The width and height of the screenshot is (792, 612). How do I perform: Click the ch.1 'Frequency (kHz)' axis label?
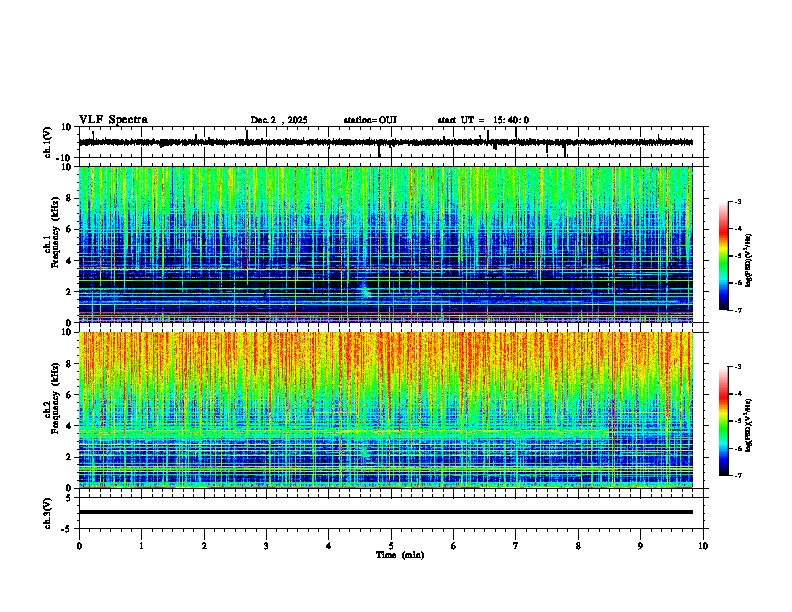[x=55, y=232]
